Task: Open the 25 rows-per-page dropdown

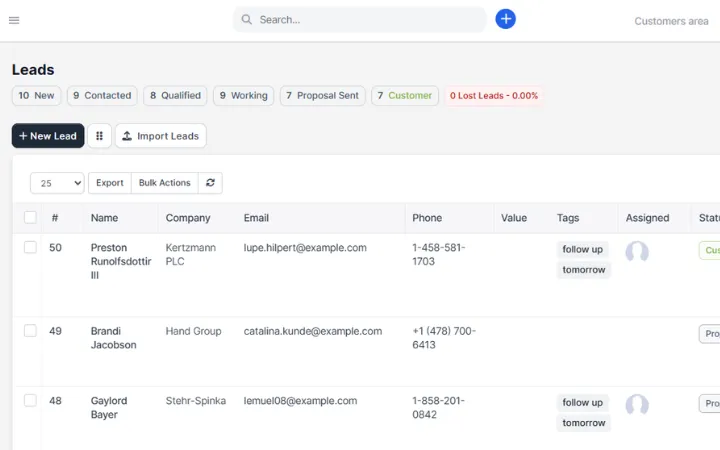Action: 57,183
